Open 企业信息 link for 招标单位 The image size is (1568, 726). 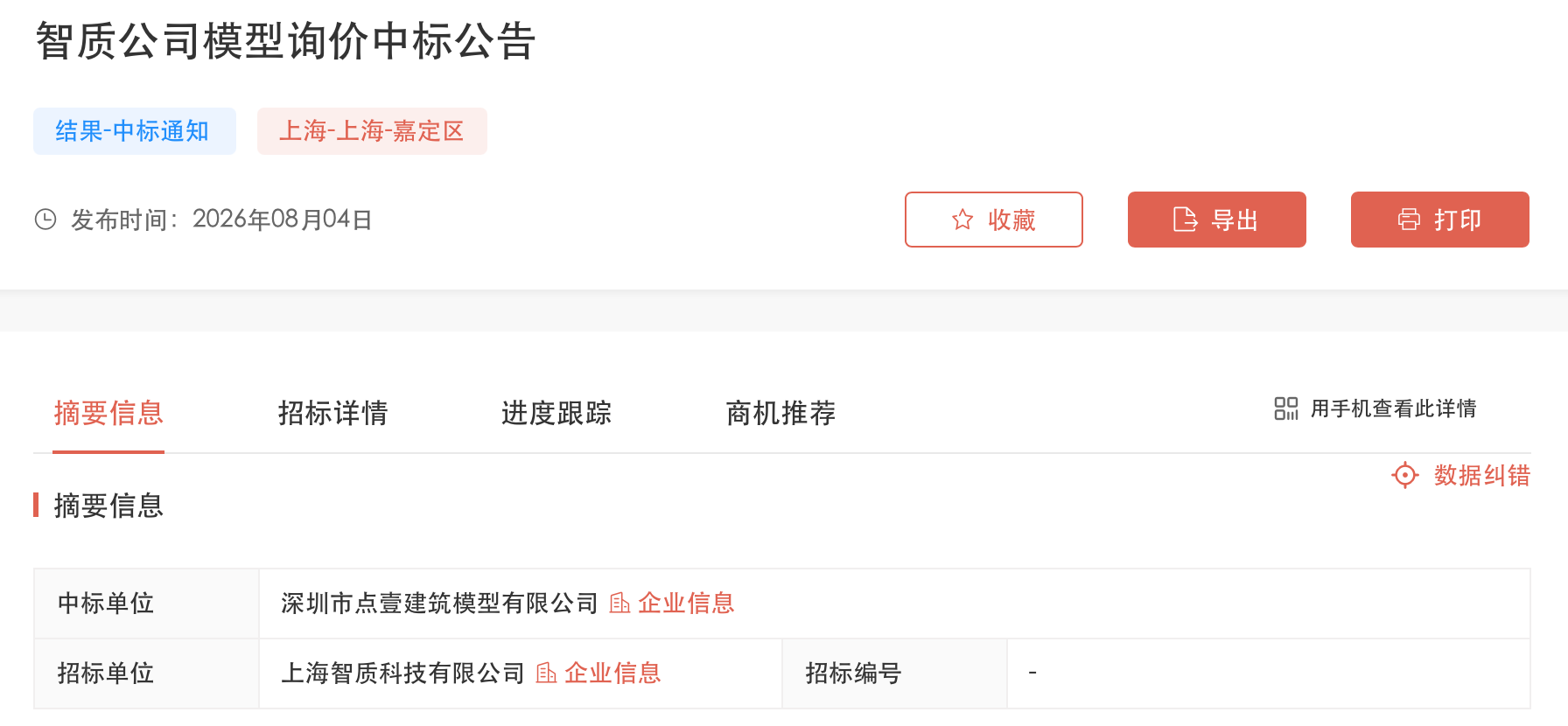(x=612, y=673)
